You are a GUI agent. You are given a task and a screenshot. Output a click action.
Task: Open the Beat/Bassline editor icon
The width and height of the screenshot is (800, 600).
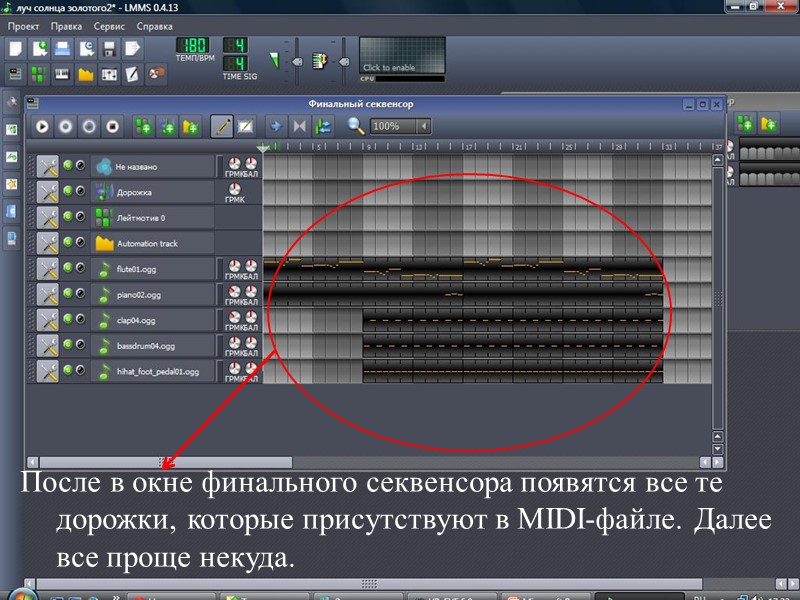pos(38,73)
